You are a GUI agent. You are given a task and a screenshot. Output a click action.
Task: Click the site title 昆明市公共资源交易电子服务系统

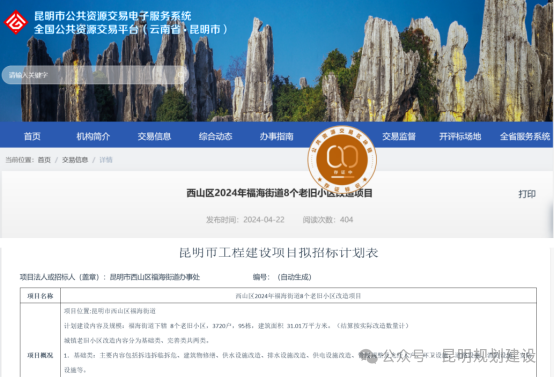[x=113, y=16]
